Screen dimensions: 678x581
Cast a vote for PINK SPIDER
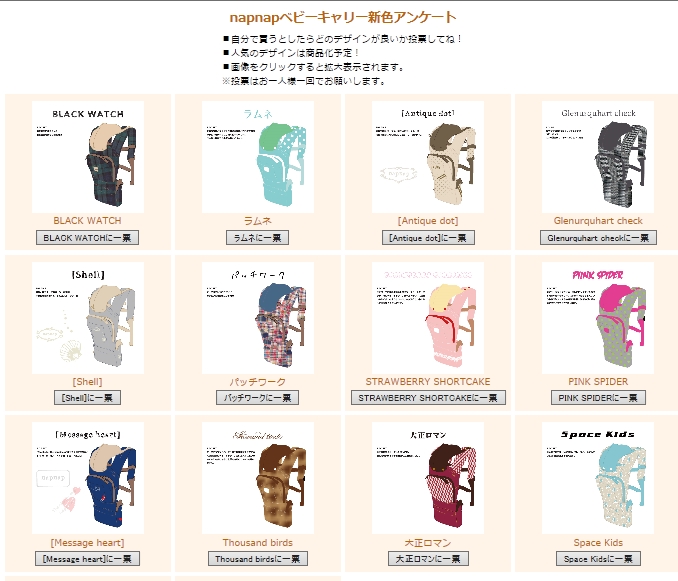click(x=598, y=398)
